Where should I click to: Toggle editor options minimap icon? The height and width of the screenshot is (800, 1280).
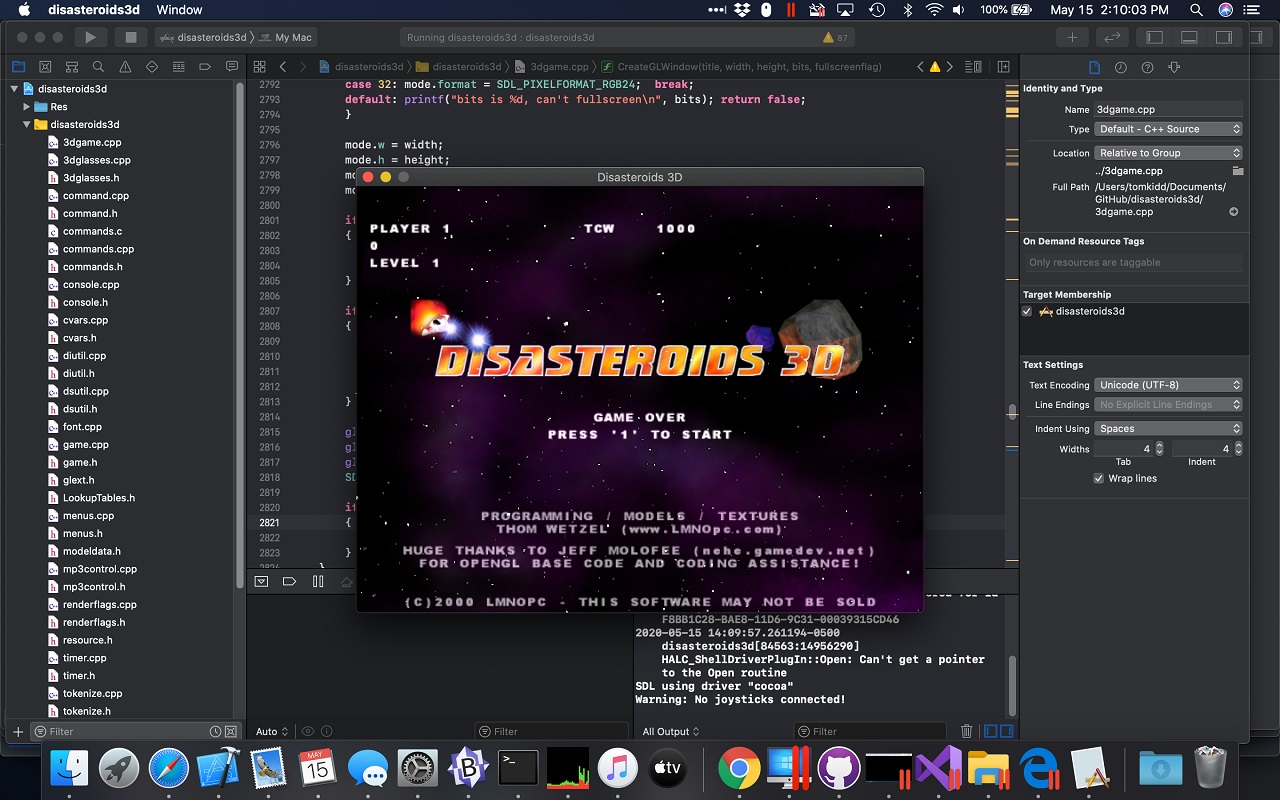point(971,67)
